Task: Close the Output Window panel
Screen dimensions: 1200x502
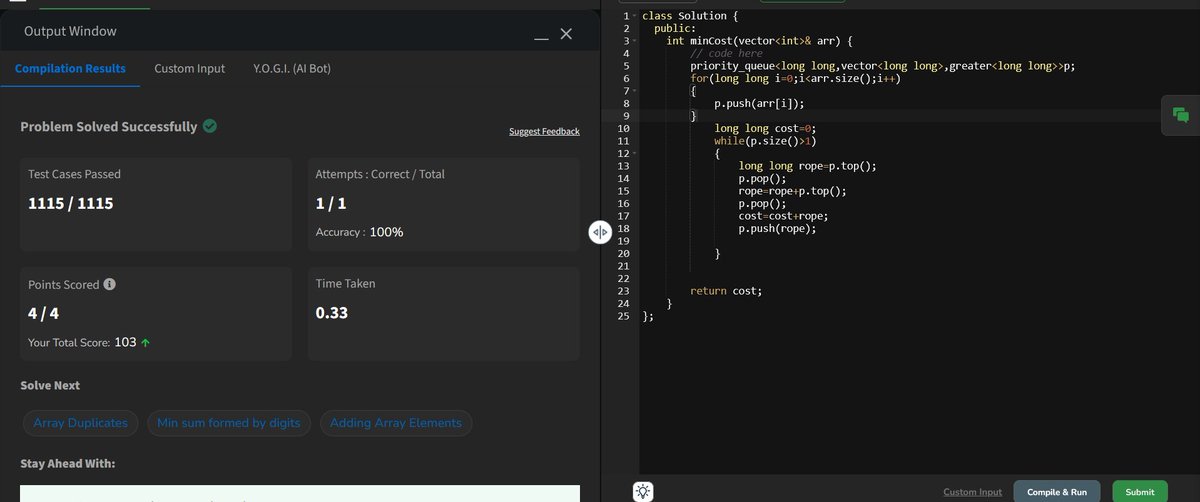Action: coord(566,34)
